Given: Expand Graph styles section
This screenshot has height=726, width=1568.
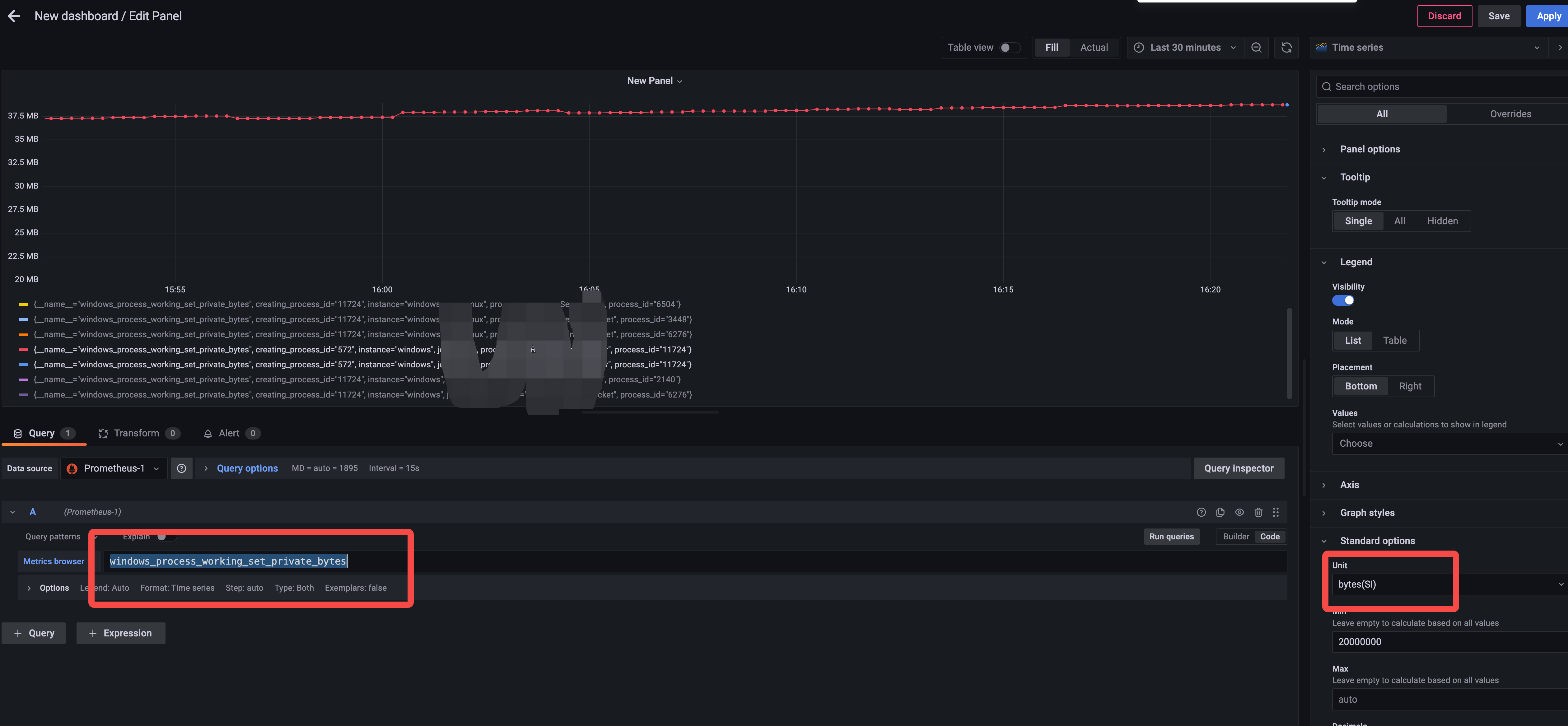Looking at the screenshot, I should point(1366,513).
